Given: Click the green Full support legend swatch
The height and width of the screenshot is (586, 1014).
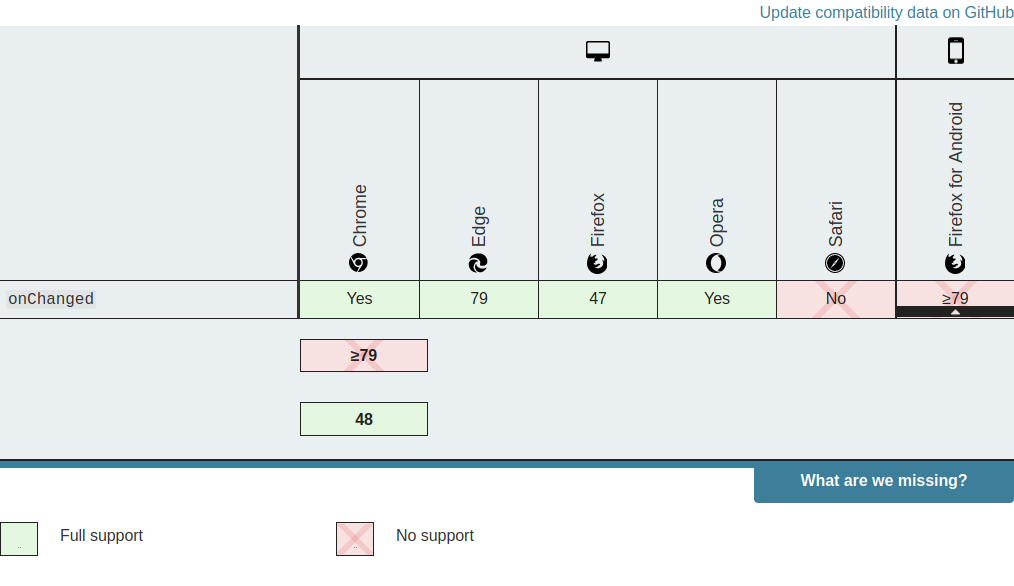Looking at the screenshot, I should (21, 538).
